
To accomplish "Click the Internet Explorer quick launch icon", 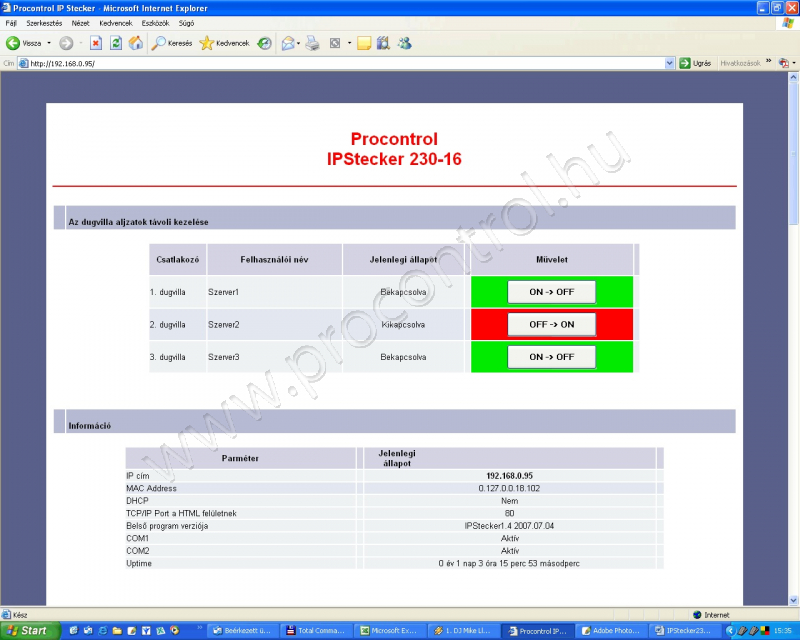I will click(x=103, y=631).
